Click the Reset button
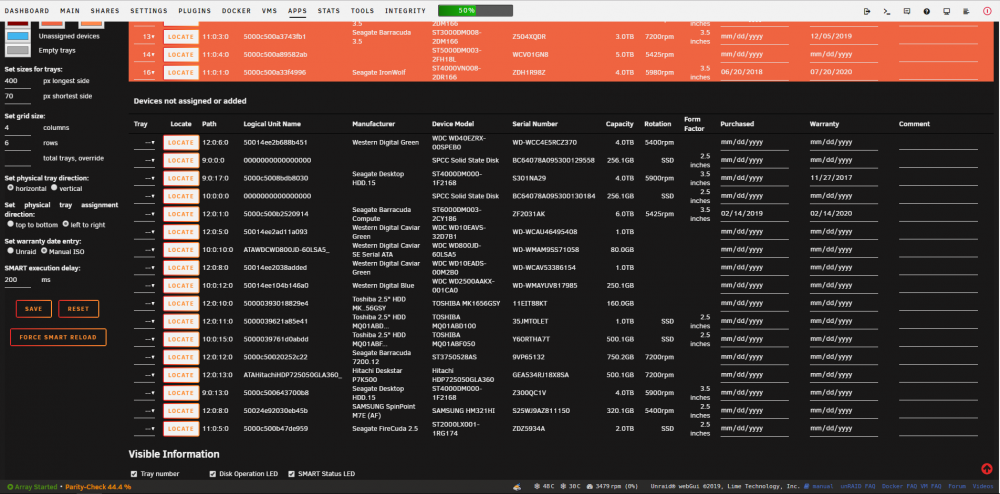This screenshot has height=494, width=1000. click(78, 309)
